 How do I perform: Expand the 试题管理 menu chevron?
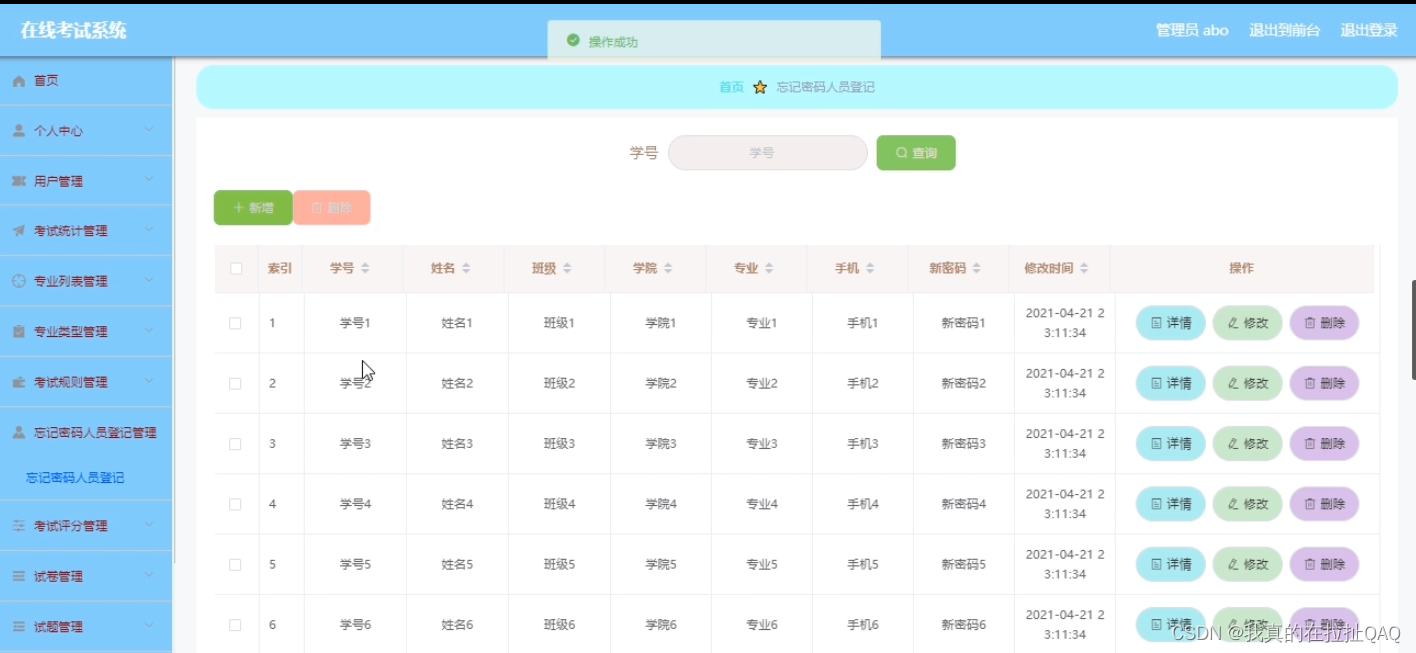(149, 626)
